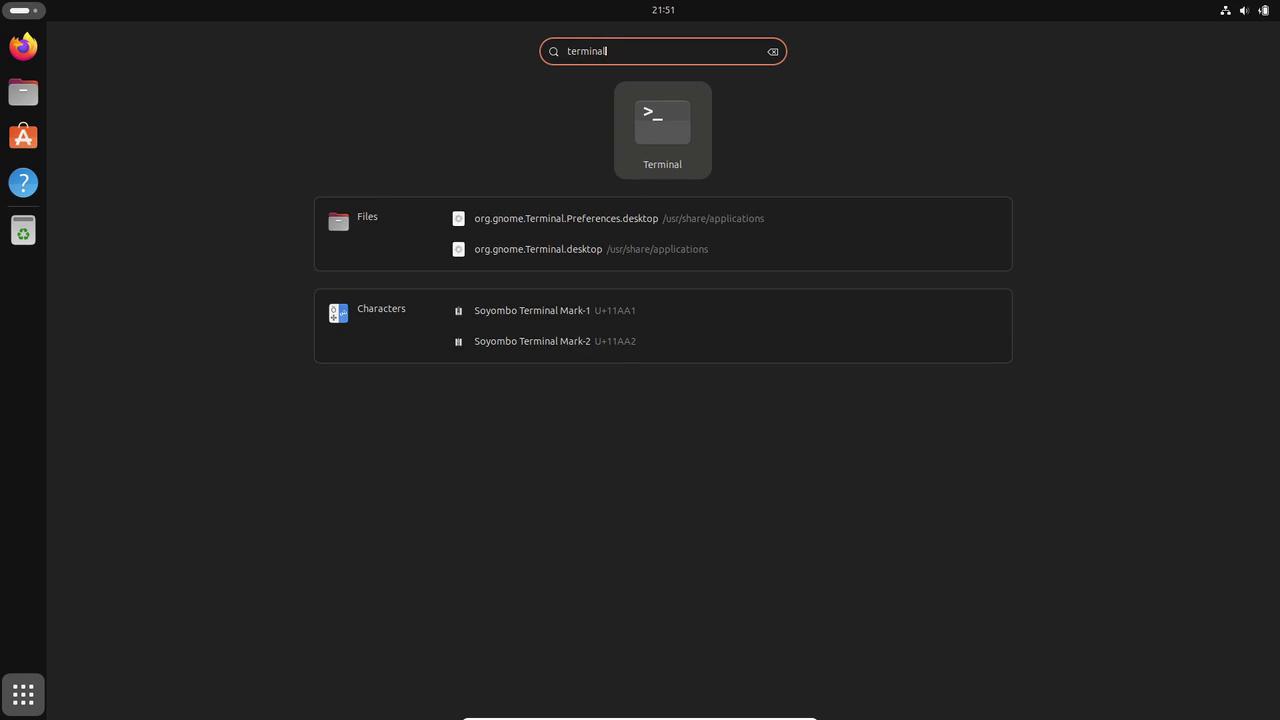Click the Activities workspace indicator

click(x=23, y=10)
